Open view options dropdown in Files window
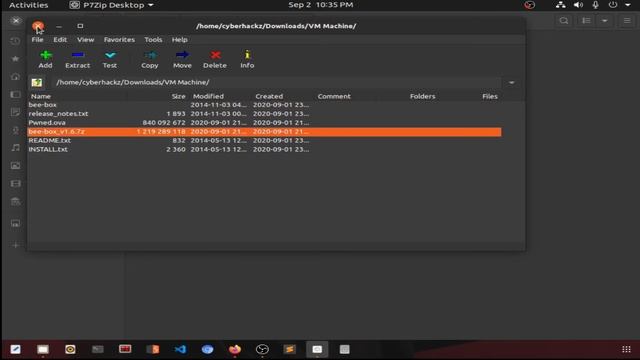The width and height of the screenshot is (640, 360). tap(604, 21)
